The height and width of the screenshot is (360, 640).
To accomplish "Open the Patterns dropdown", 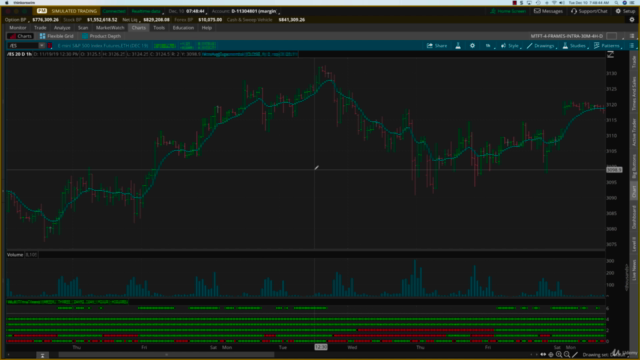I will point(607,46).
